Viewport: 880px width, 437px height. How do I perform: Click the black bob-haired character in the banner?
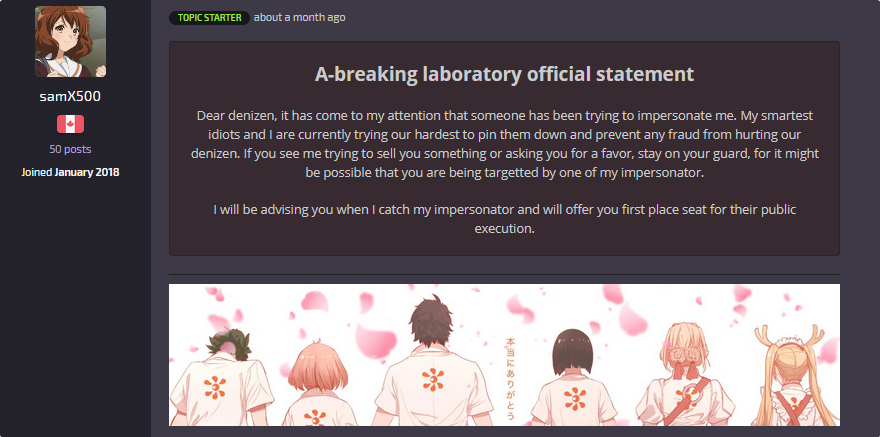pyautogui.click(x=572, y=379)
